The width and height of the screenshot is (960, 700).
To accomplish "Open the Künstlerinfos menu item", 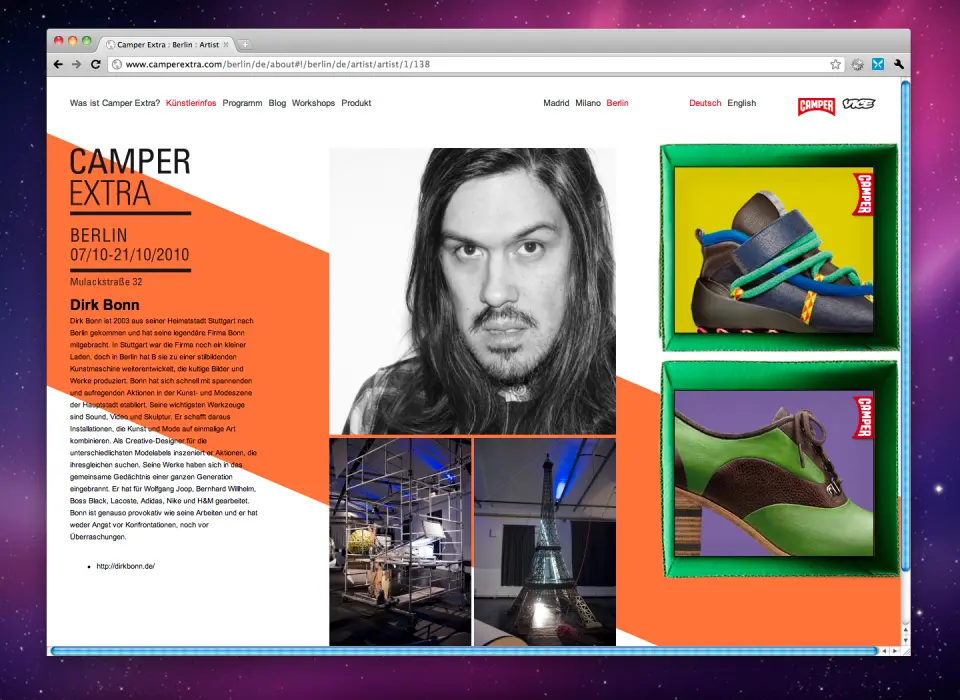I will tap(191, 103).
